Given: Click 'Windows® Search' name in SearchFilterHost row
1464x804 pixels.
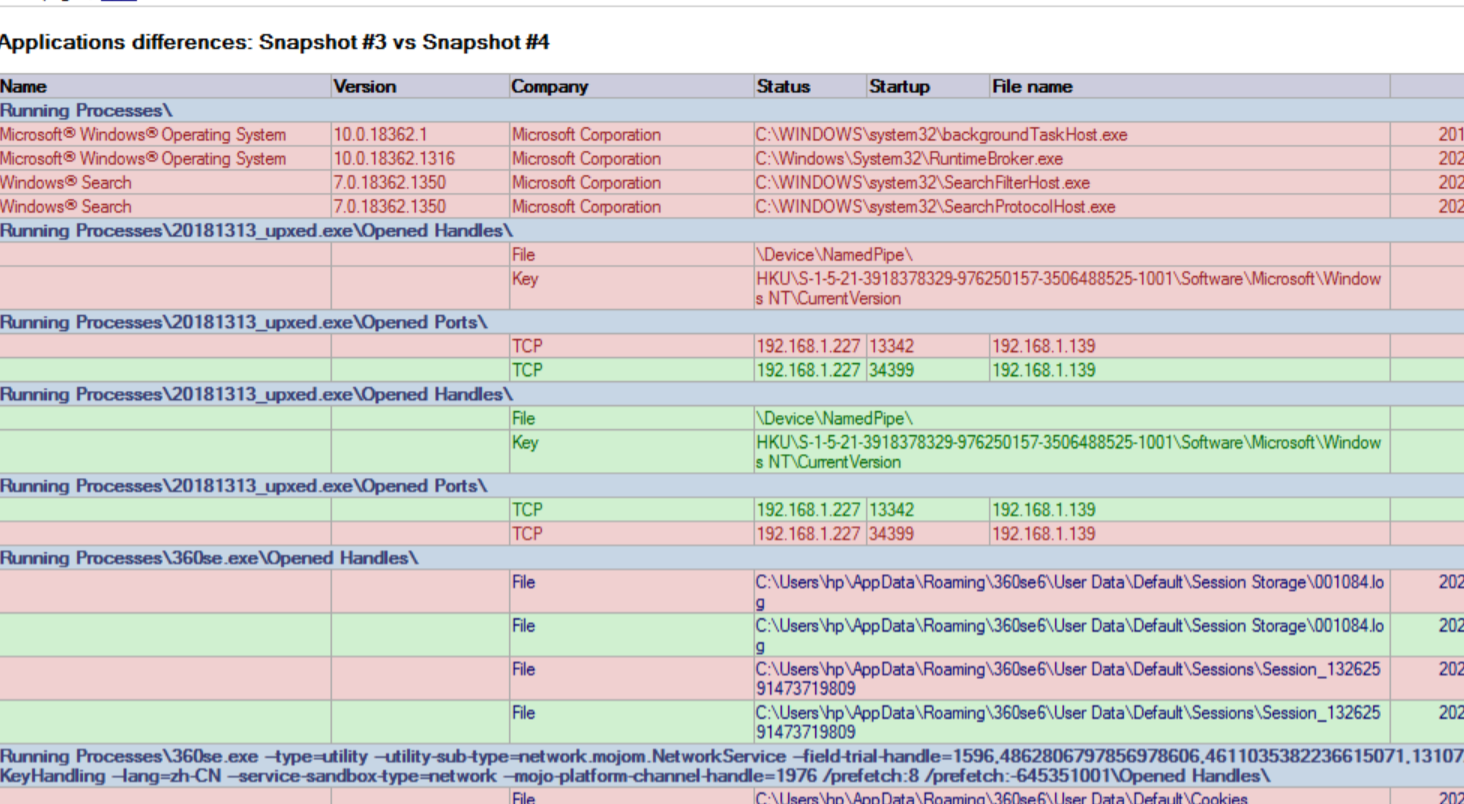Looking at the screenshot, I should [x=65, y=182].
